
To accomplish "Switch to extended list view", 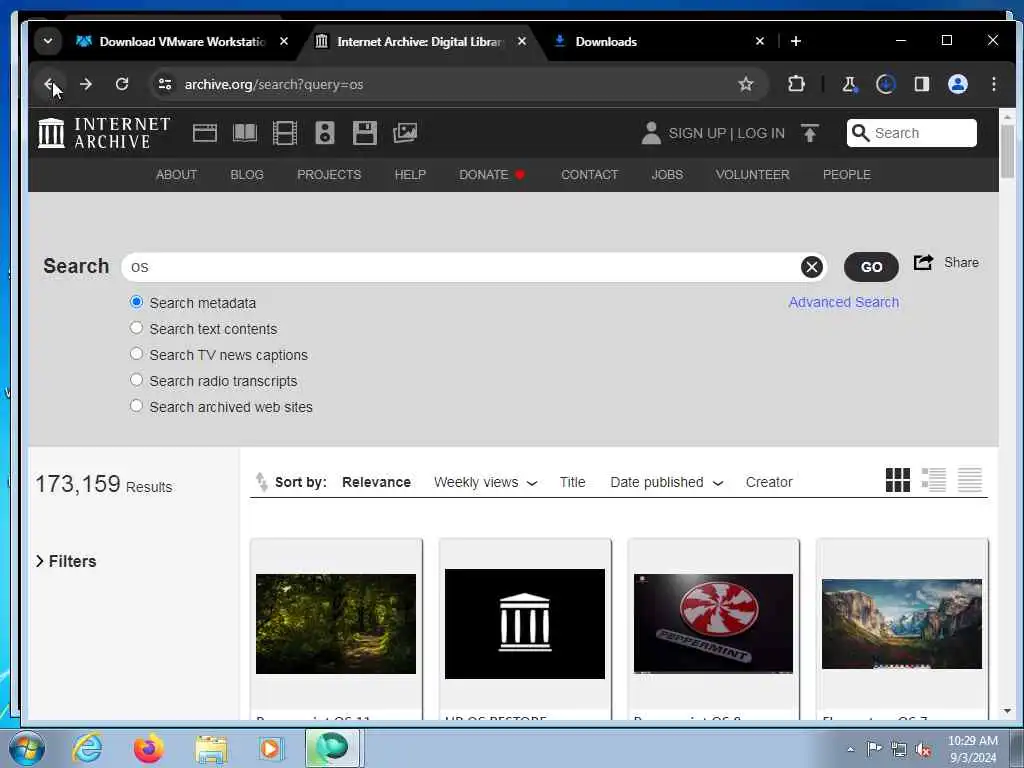I will pos(934,480).
